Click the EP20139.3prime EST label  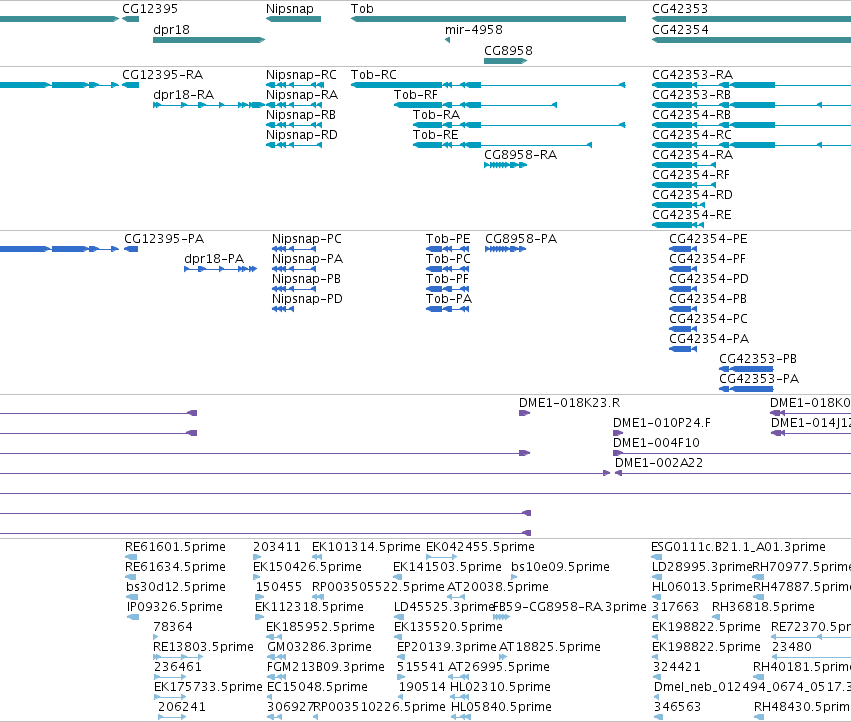pyautogui.click(x=447, y=647)
